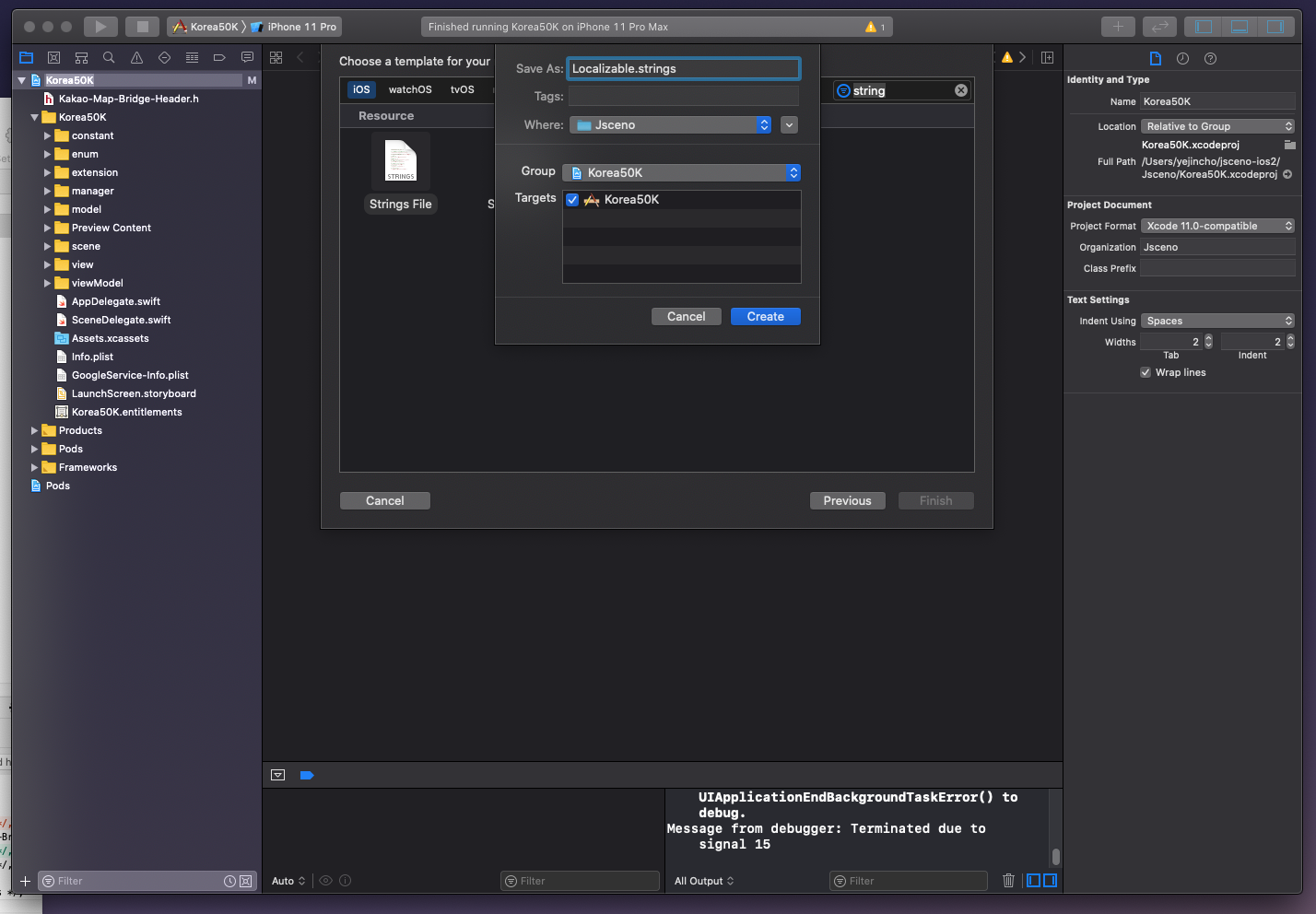
Task: Open the Project Format dropdown
Action: click(1218, 226)
